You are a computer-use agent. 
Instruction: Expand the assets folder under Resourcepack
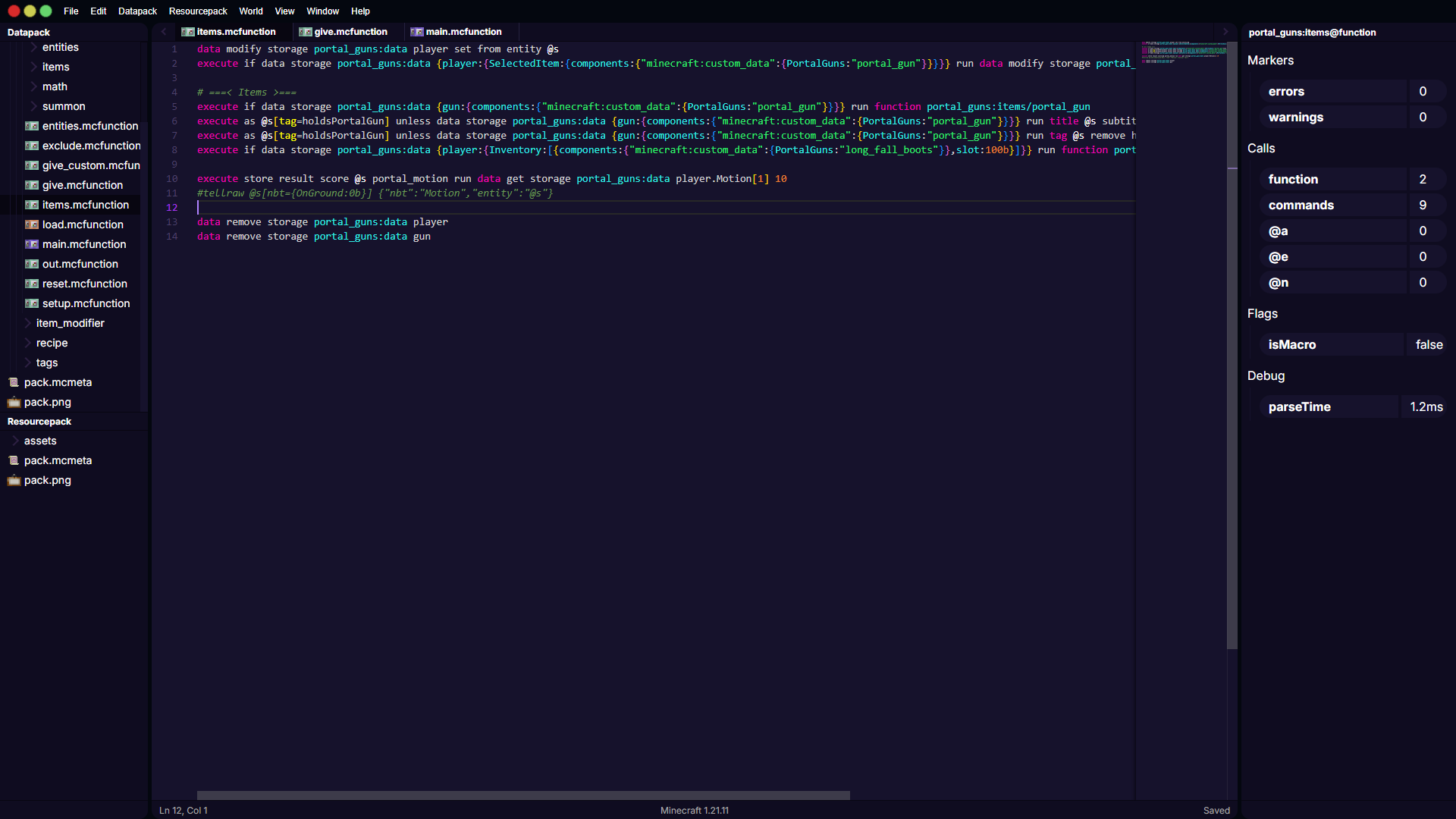coord(16,441)
